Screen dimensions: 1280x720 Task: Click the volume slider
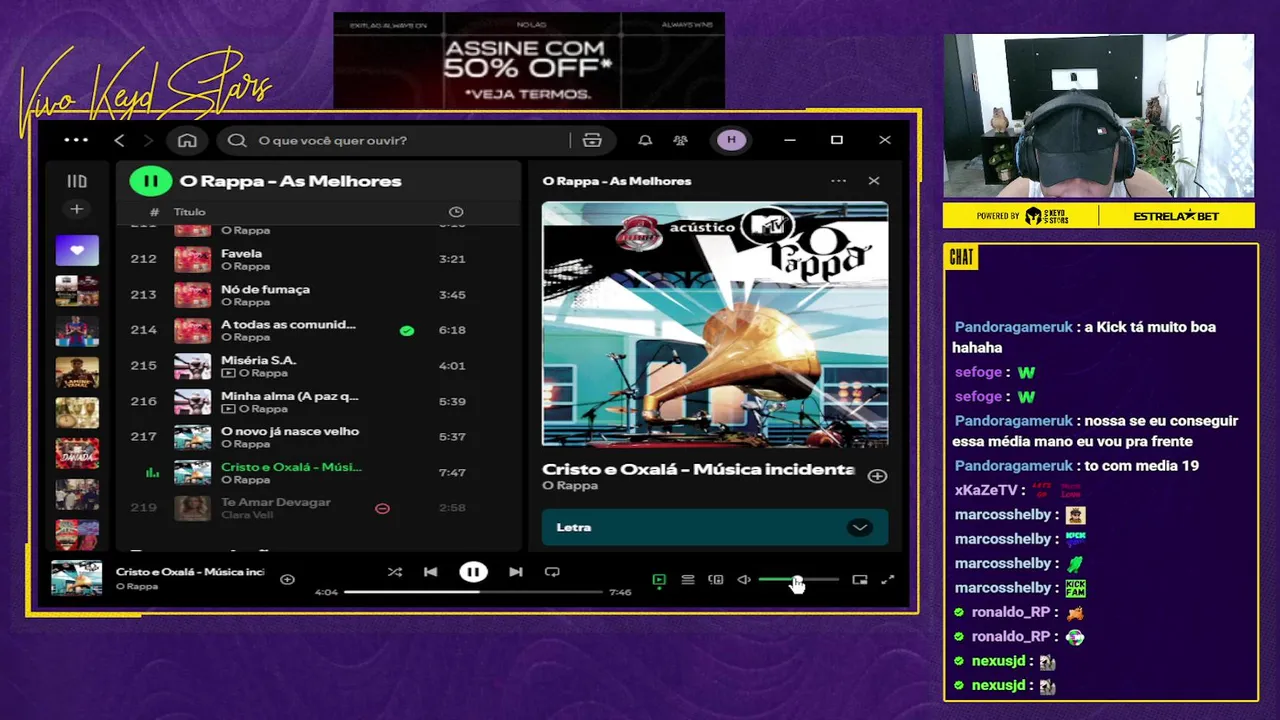pyautogui.click(x=798, y=580)
